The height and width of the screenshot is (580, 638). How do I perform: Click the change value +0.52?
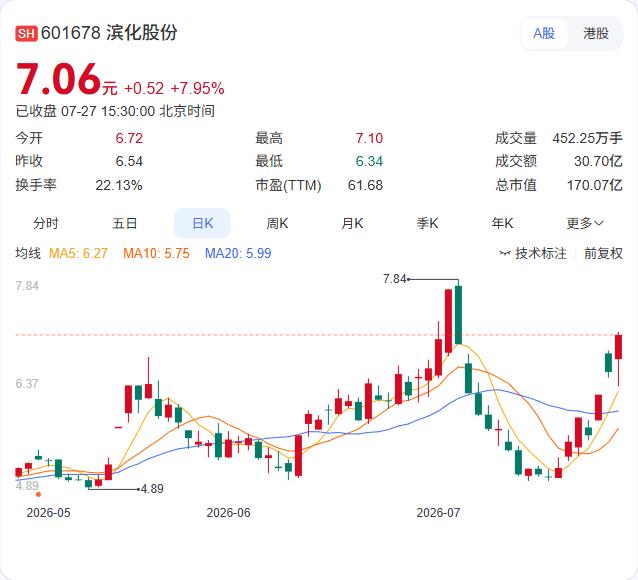144,88
